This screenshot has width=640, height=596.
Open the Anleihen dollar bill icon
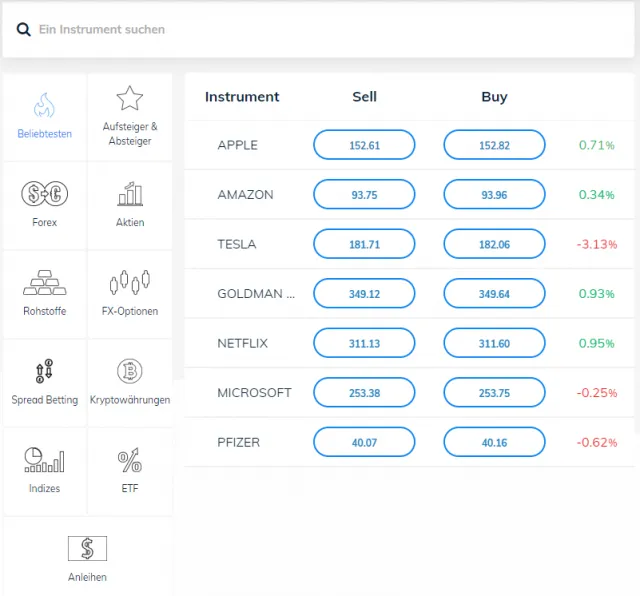[x=87, y=549]
